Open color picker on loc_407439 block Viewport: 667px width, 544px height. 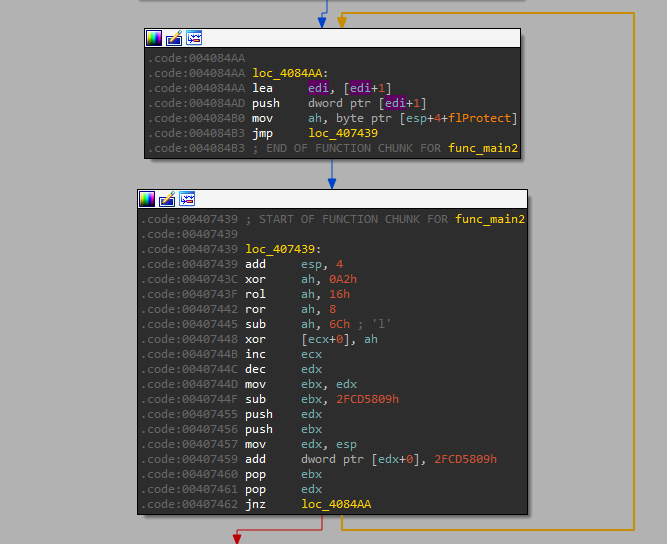[x=147, y=199]
